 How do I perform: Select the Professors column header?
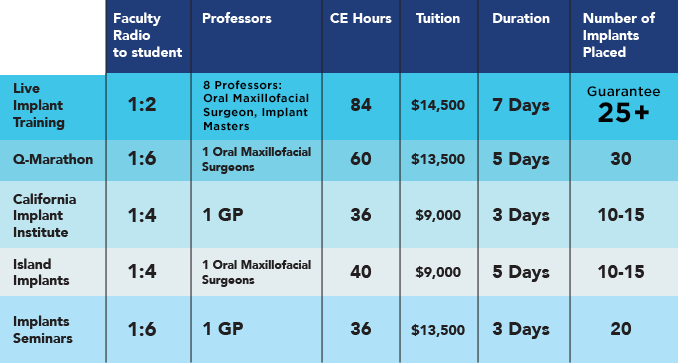[237, 18]
